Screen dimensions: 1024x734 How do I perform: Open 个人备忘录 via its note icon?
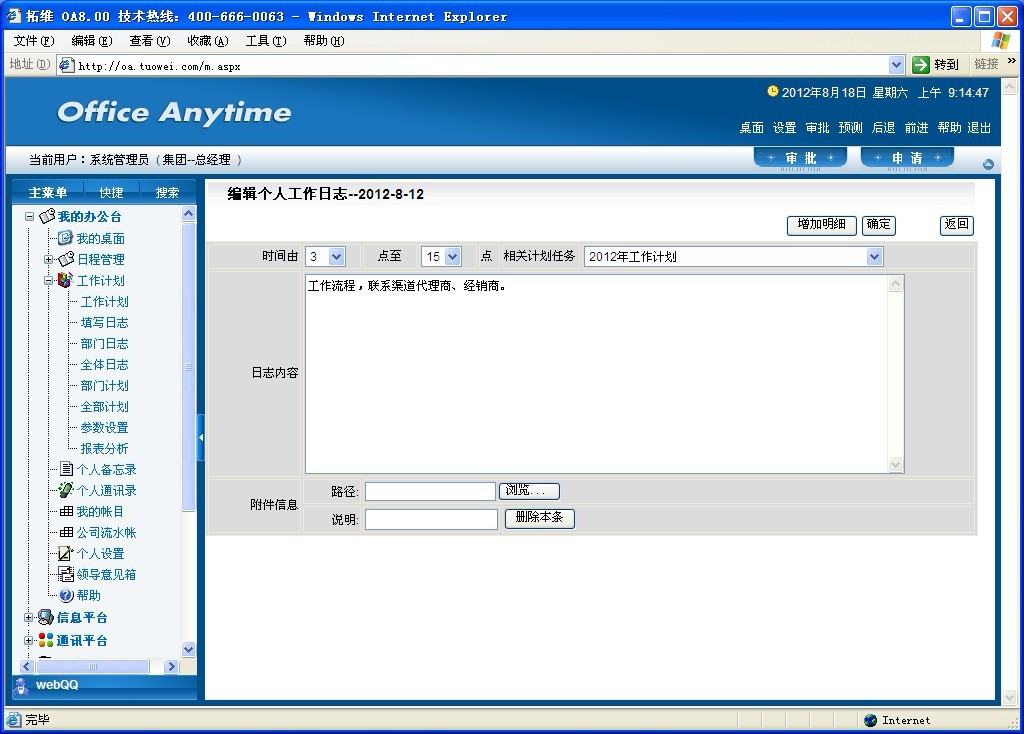point(66,469)
